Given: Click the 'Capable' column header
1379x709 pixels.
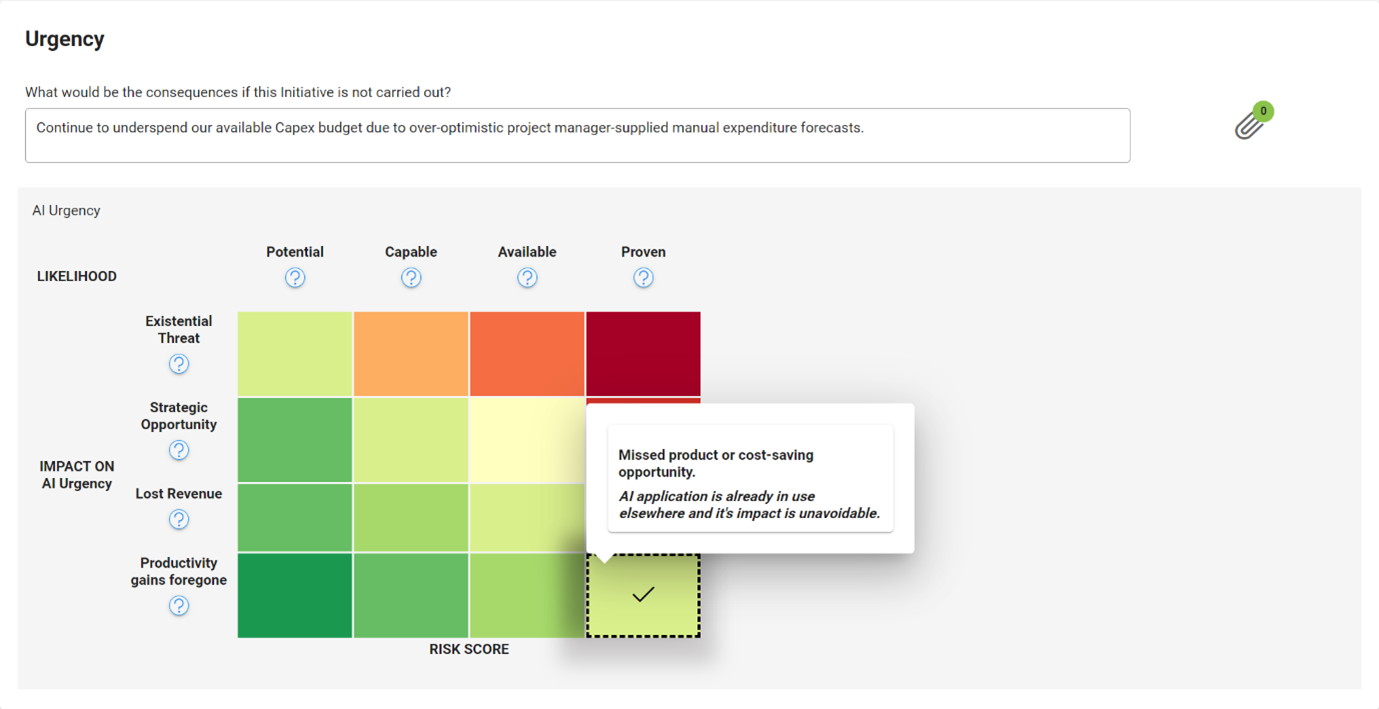Looking at the screenshot, I should pos(411,252).
